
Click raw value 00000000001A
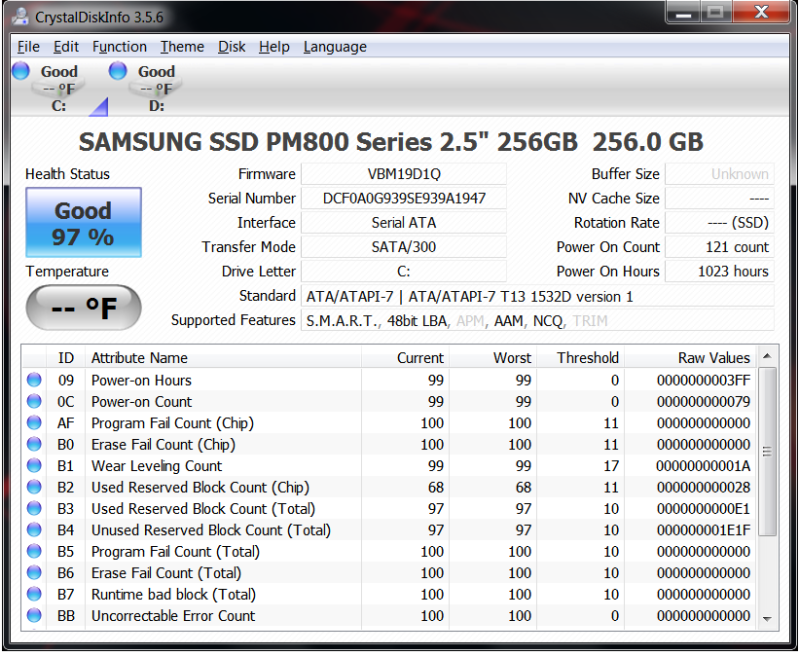(703, 466)
